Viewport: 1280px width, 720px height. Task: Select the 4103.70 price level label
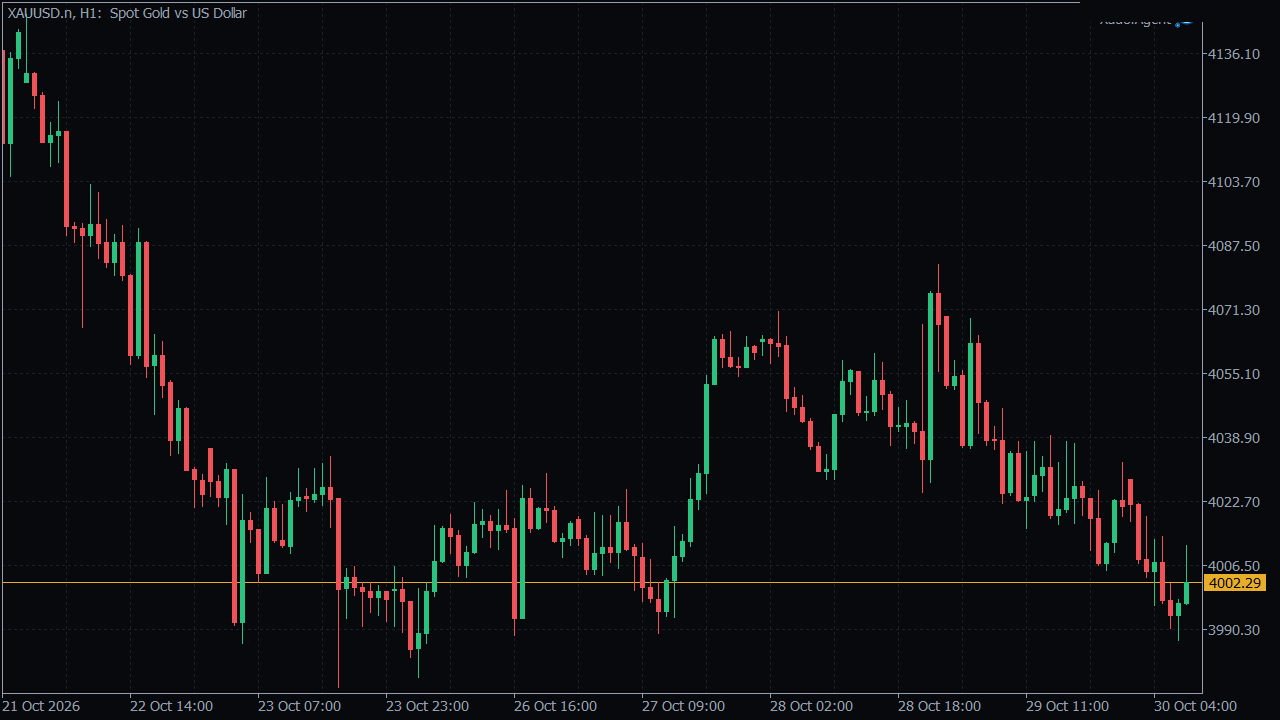coord(1234,182)
